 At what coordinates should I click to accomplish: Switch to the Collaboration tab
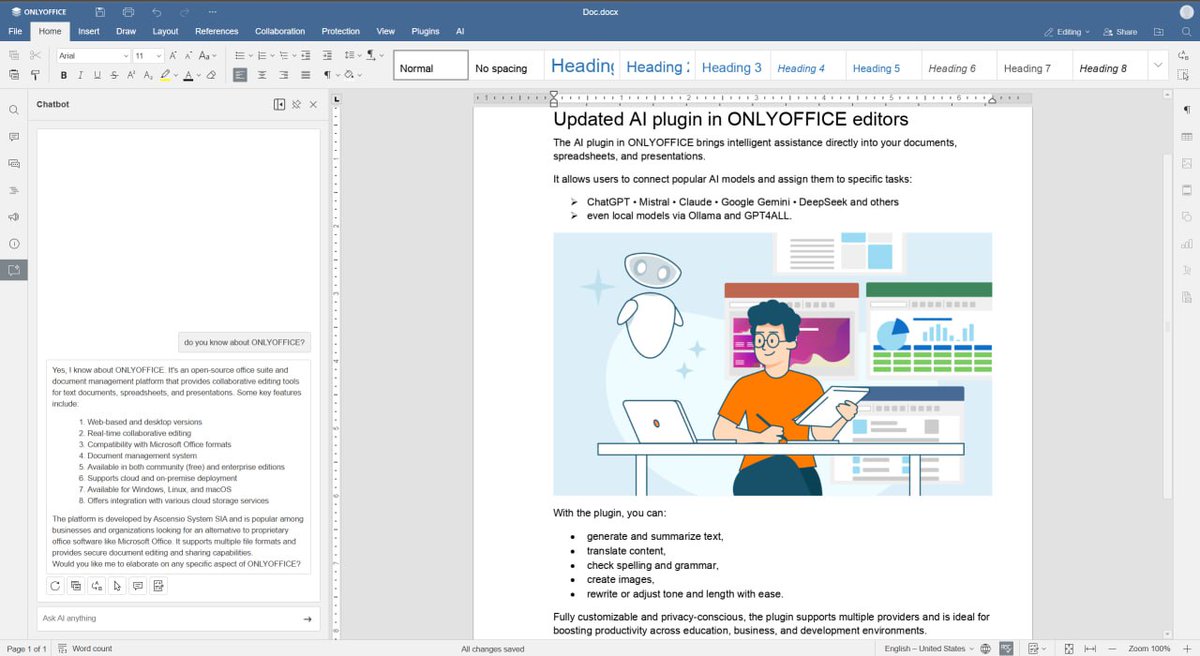[x=280, y=32]
